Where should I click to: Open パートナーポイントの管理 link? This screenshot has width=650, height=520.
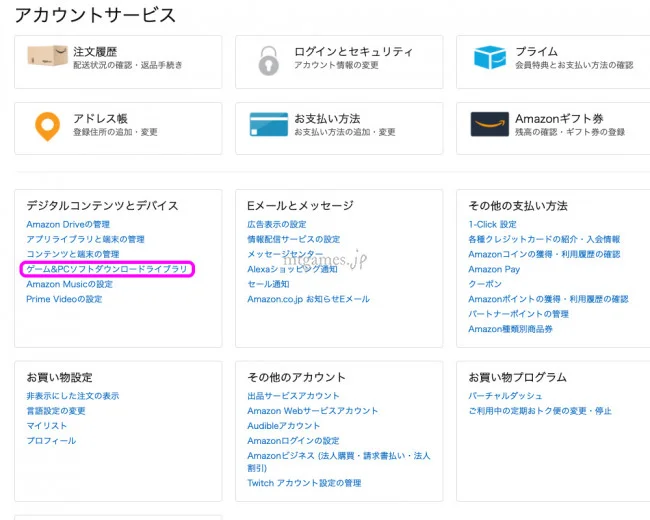pos(519,314)
